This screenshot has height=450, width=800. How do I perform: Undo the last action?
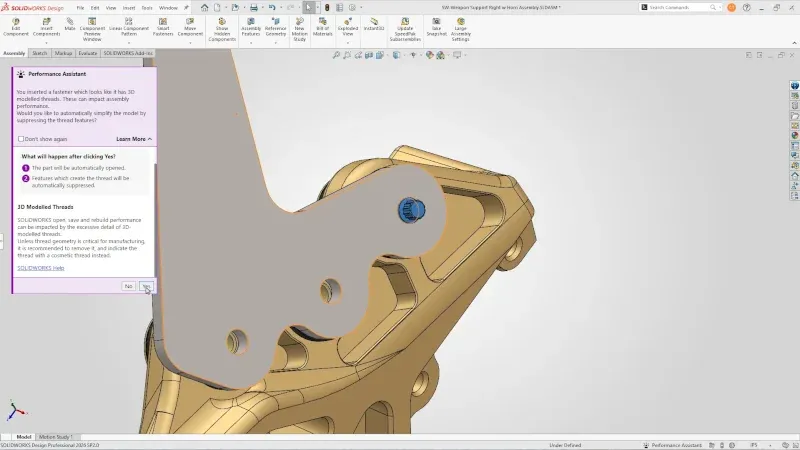point(272,8)
